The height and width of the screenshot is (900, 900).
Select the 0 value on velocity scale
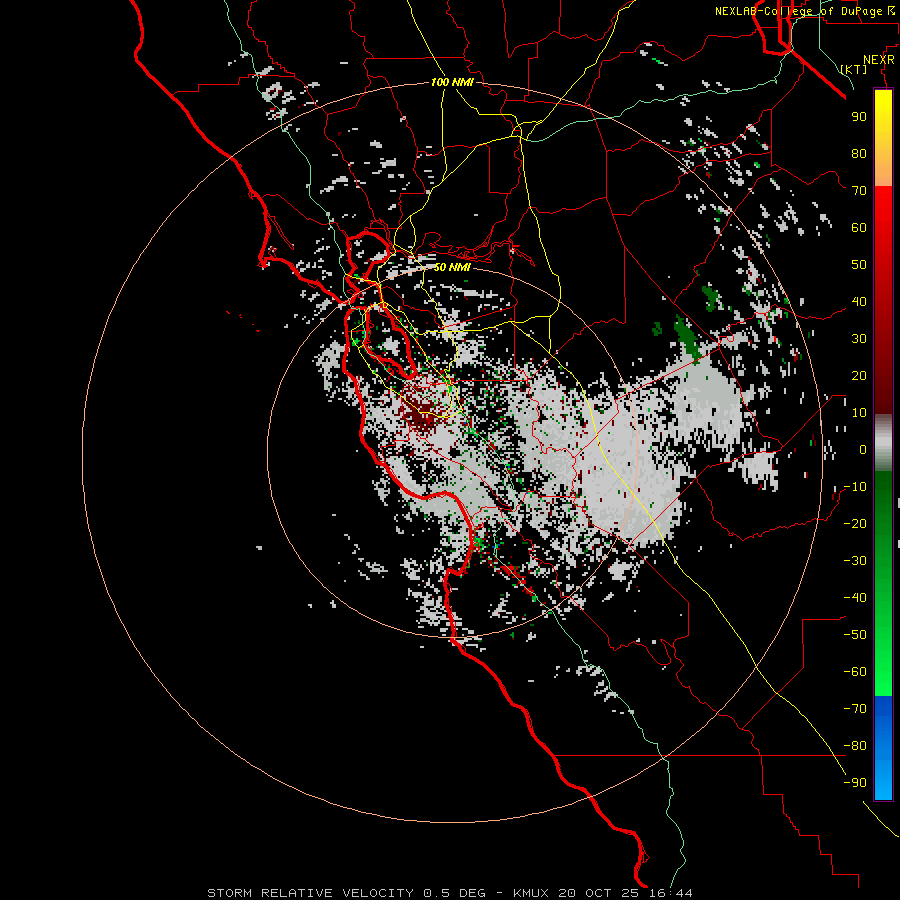click(x=863, y=449)
